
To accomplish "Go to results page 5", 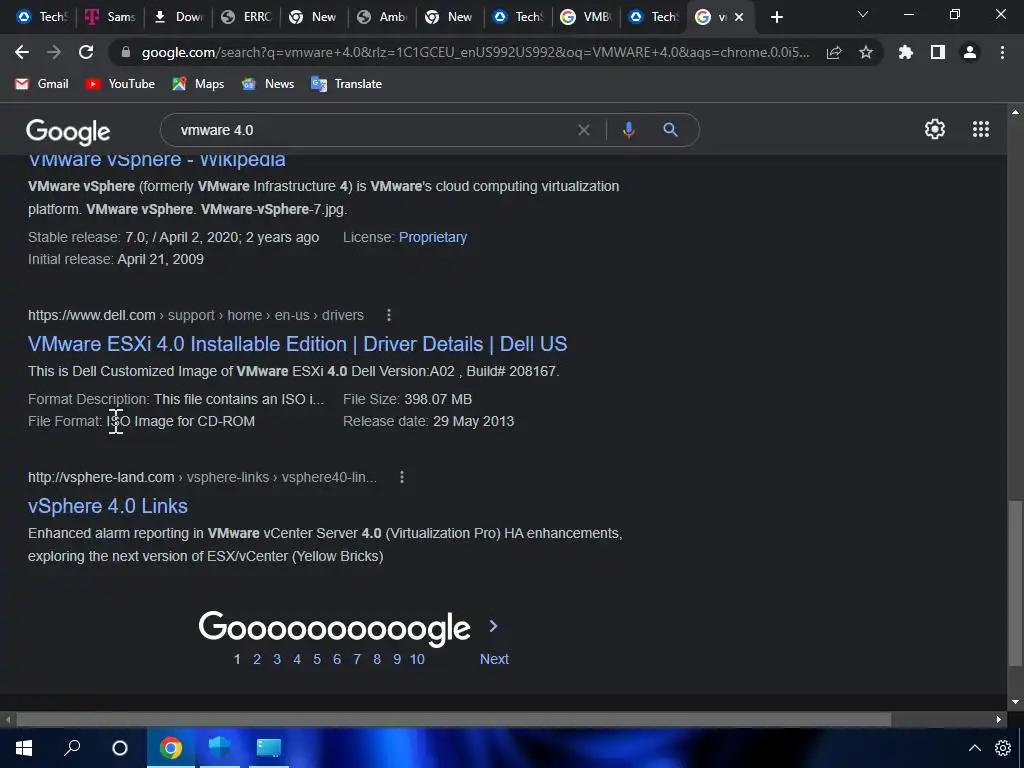I will (317, 660).
